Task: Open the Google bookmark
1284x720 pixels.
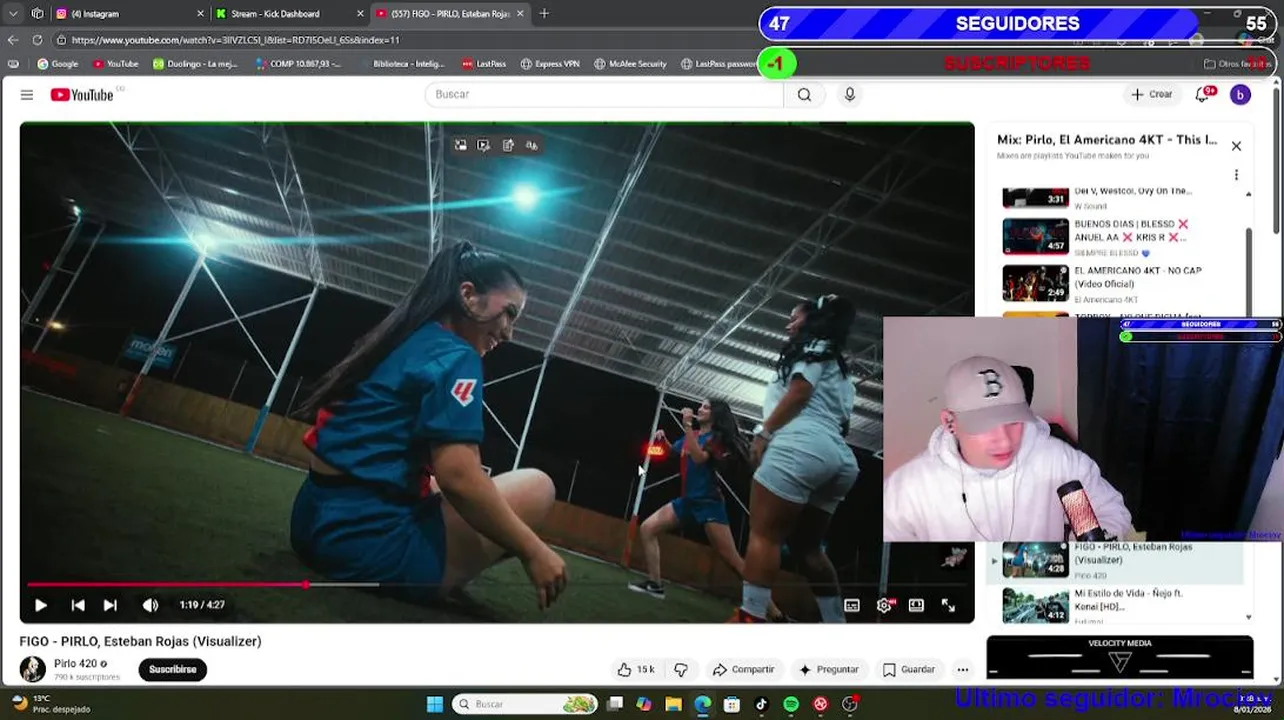Action: coord(57,63)
